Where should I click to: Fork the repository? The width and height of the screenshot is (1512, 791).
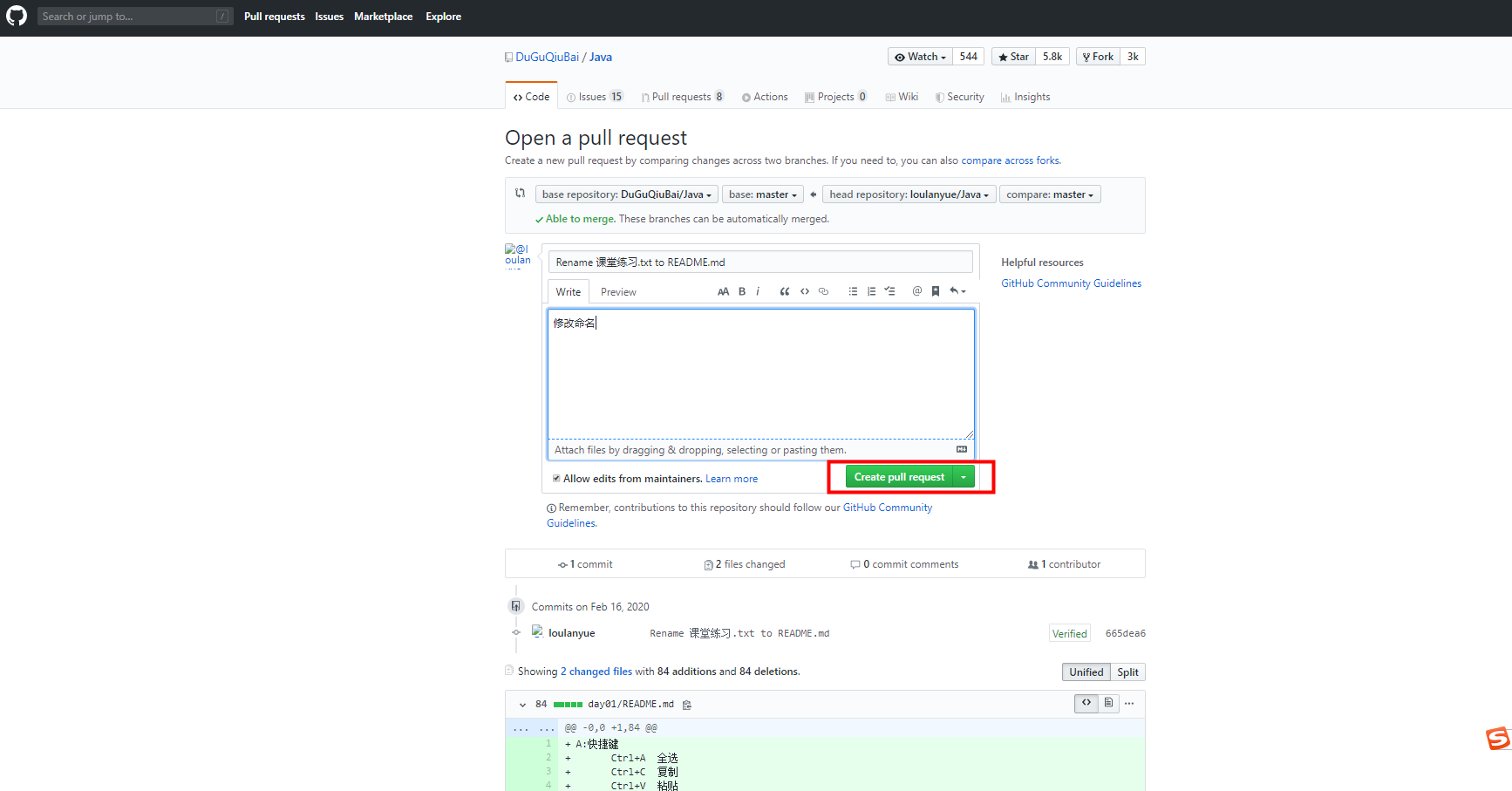1098,57
